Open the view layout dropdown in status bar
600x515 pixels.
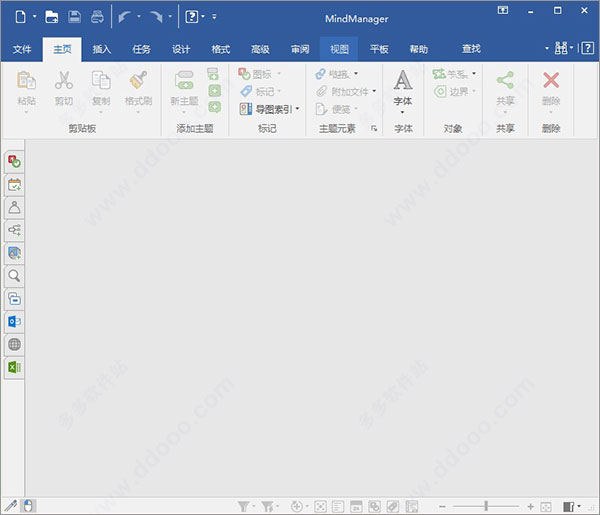click(579, 507)
